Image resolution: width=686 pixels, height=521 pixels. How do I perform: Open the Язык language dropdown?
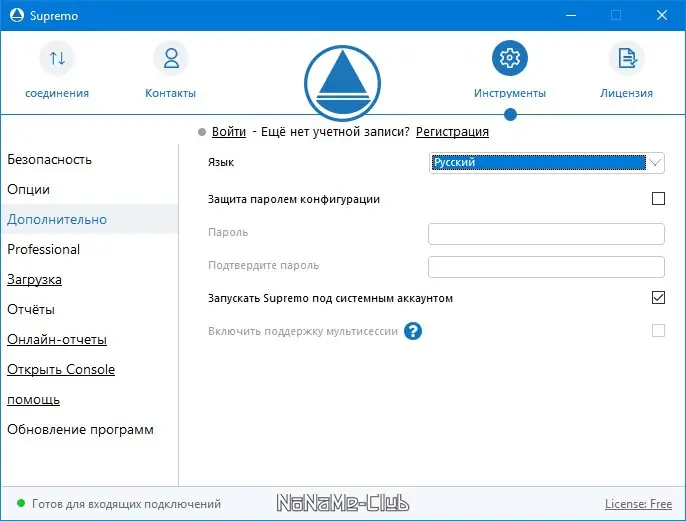[x=546, y=163]
